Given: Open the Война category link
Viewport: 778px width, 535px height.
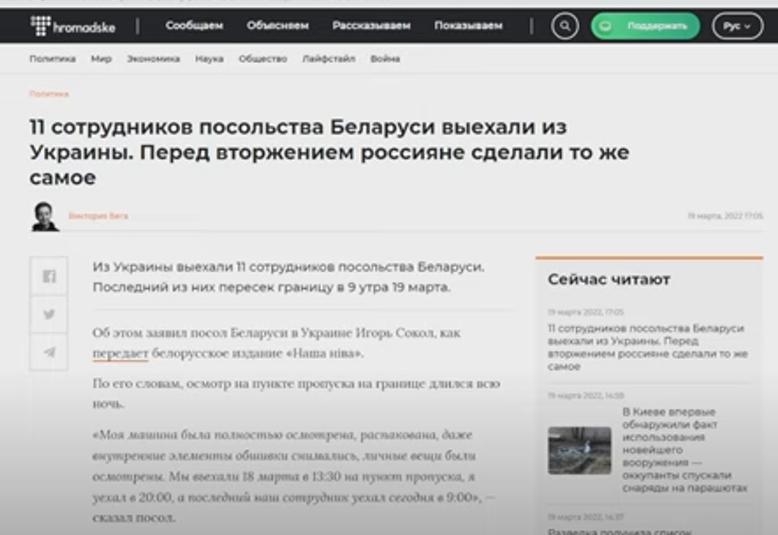Looking at the screenshot, I should click(385, 59).
